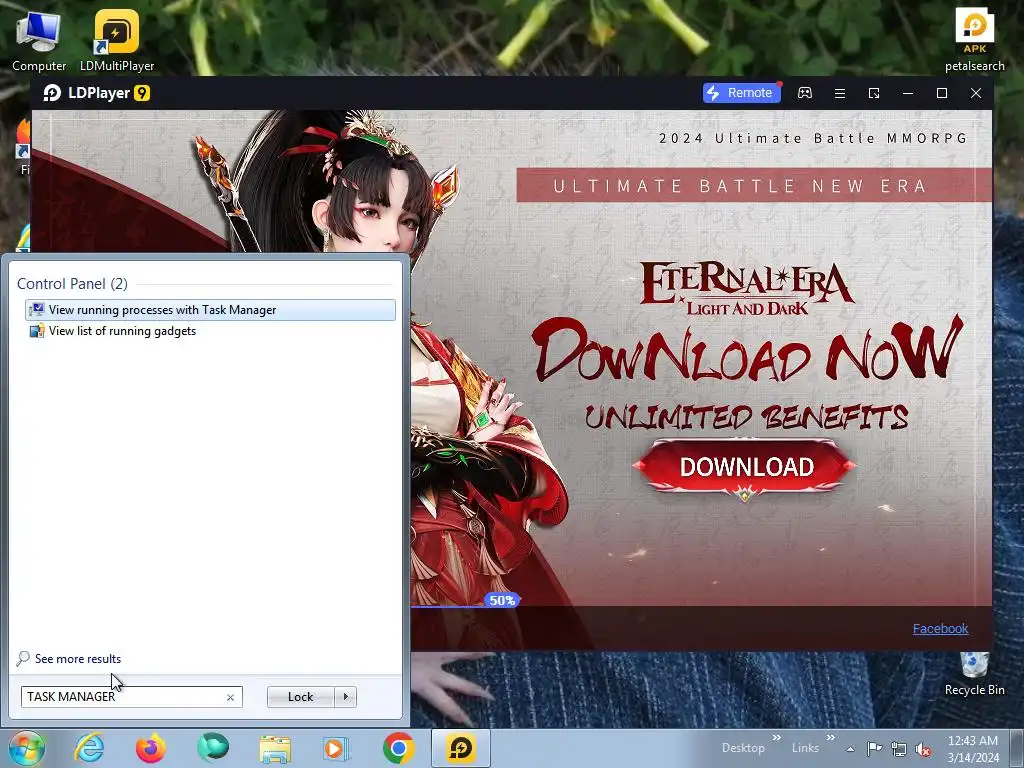This screenshot has height=768, width=1024.
Task: Open the gamepad icon in LDPlayer title bar
Action: (805, 93)
